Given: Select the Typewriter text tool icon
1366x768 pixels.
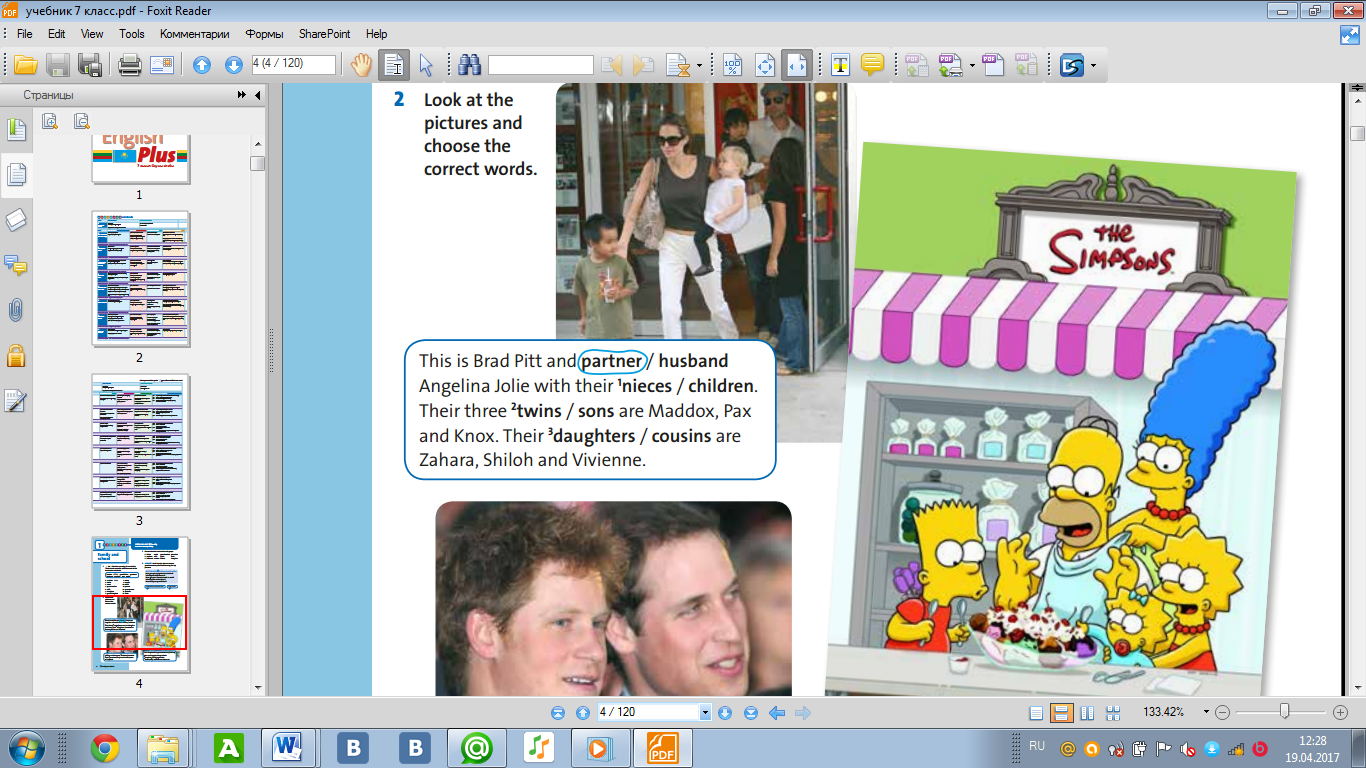Looking at the screenshot, I should (x=841, y=66).
